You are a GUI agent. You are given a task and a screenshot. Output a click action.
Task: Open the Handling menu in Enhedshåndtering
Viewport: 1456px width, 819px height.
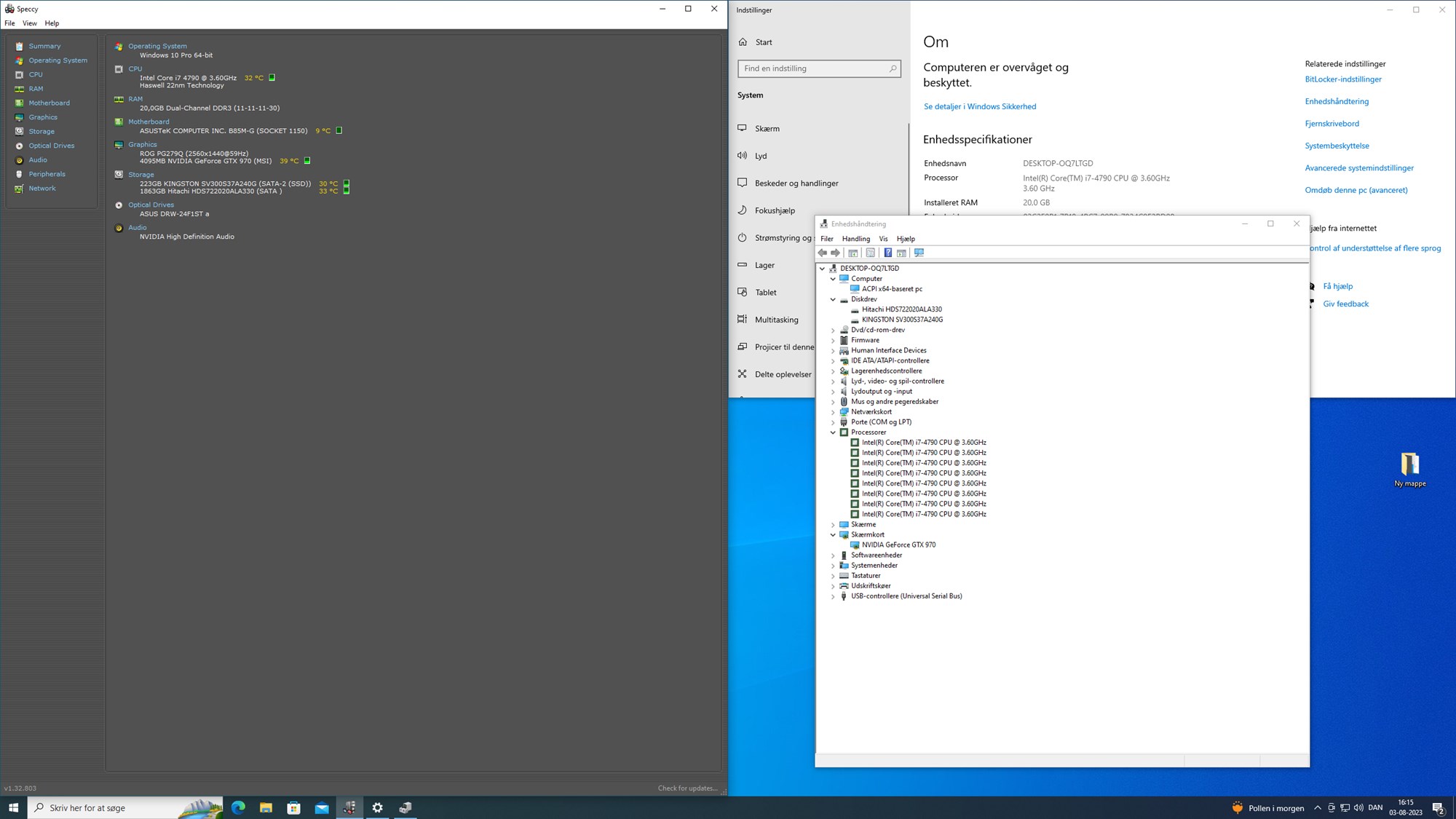(855, 239)
